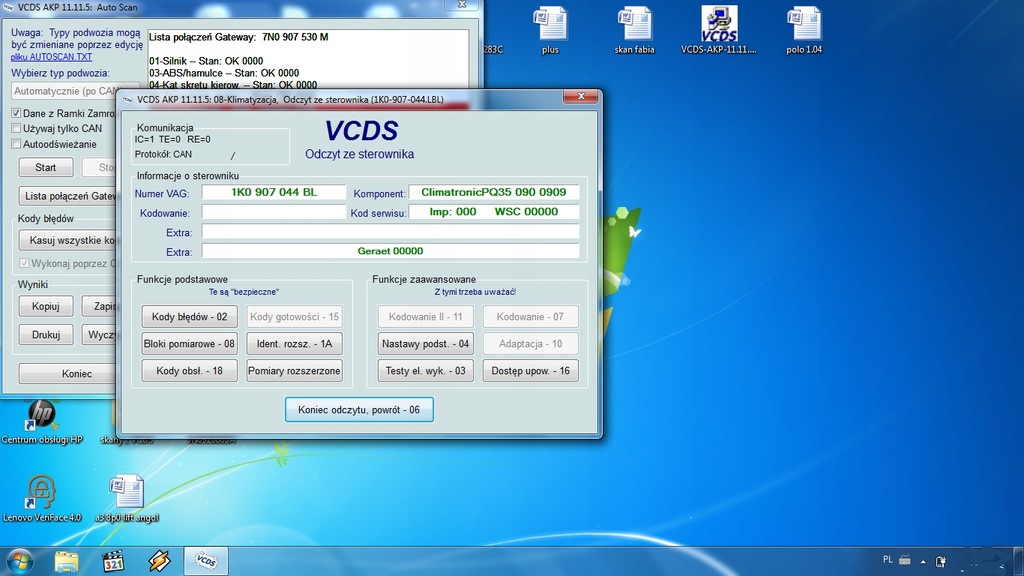Screen dimensions: 1024x576
Task: Open 'Nastawy podst. - 04'
Action: 426,344
